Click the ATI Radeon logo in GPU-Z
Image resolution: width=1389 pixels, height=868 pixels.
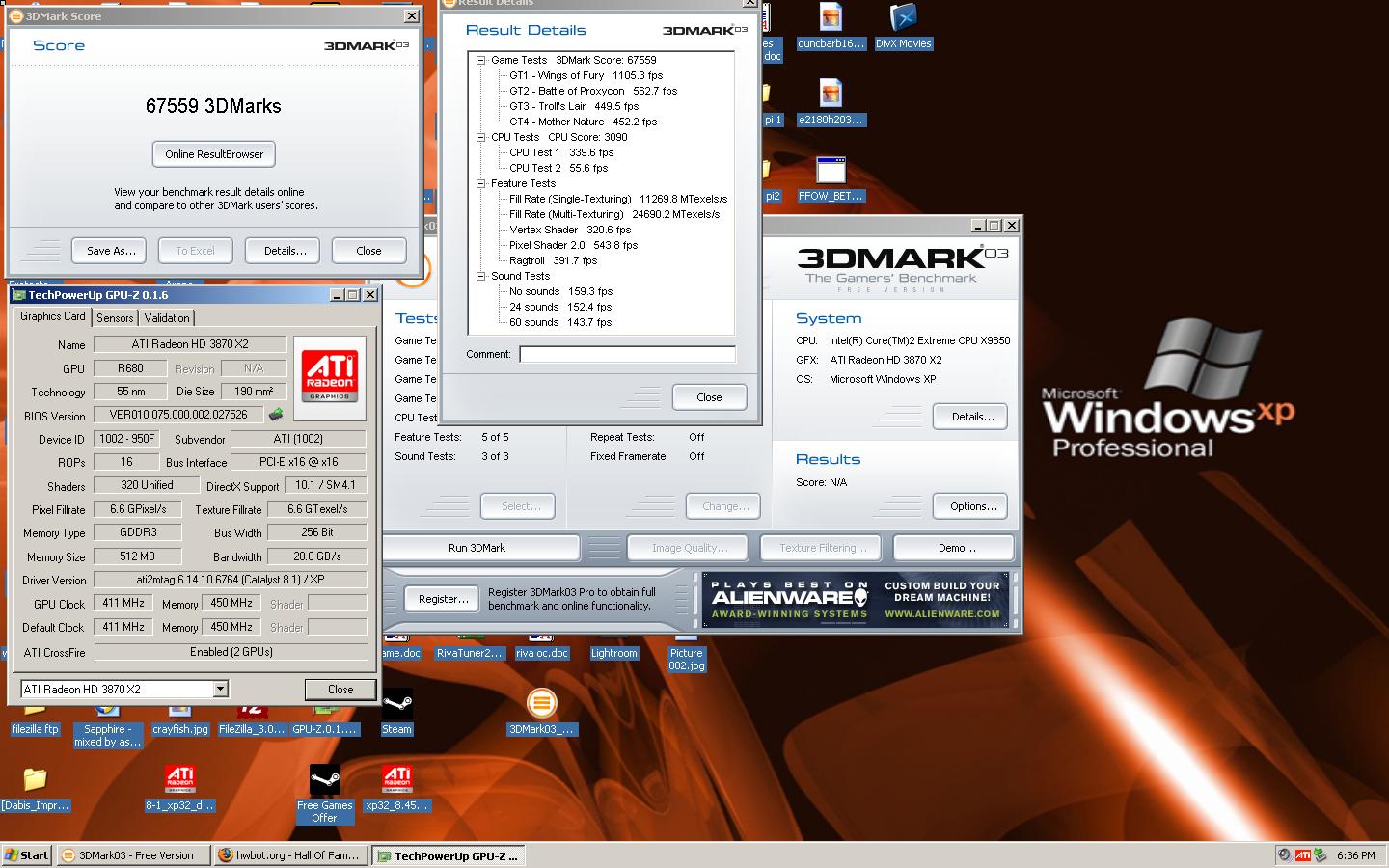329,378
